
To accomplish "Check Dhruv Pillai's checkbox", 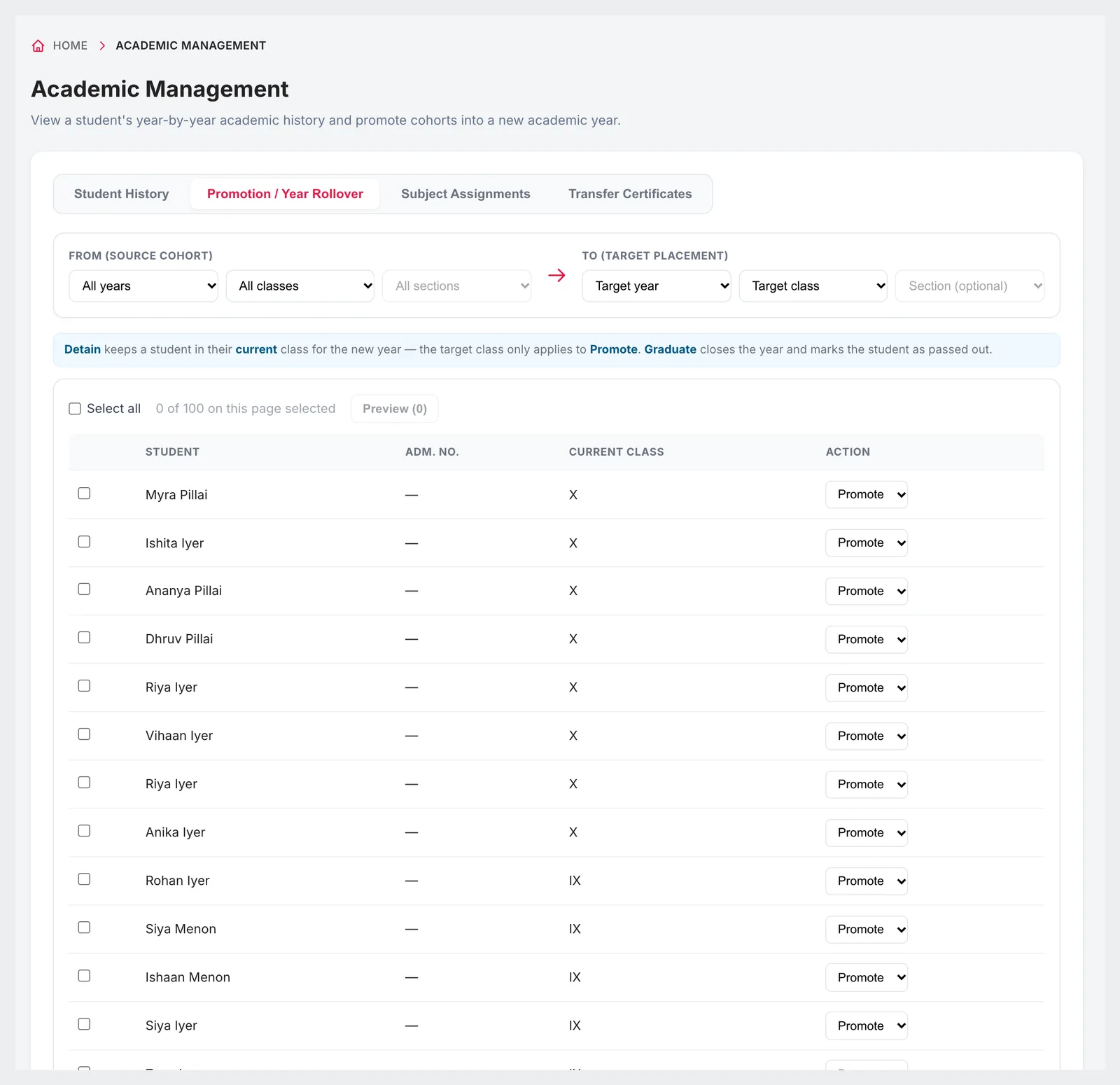I will (84, 638).
